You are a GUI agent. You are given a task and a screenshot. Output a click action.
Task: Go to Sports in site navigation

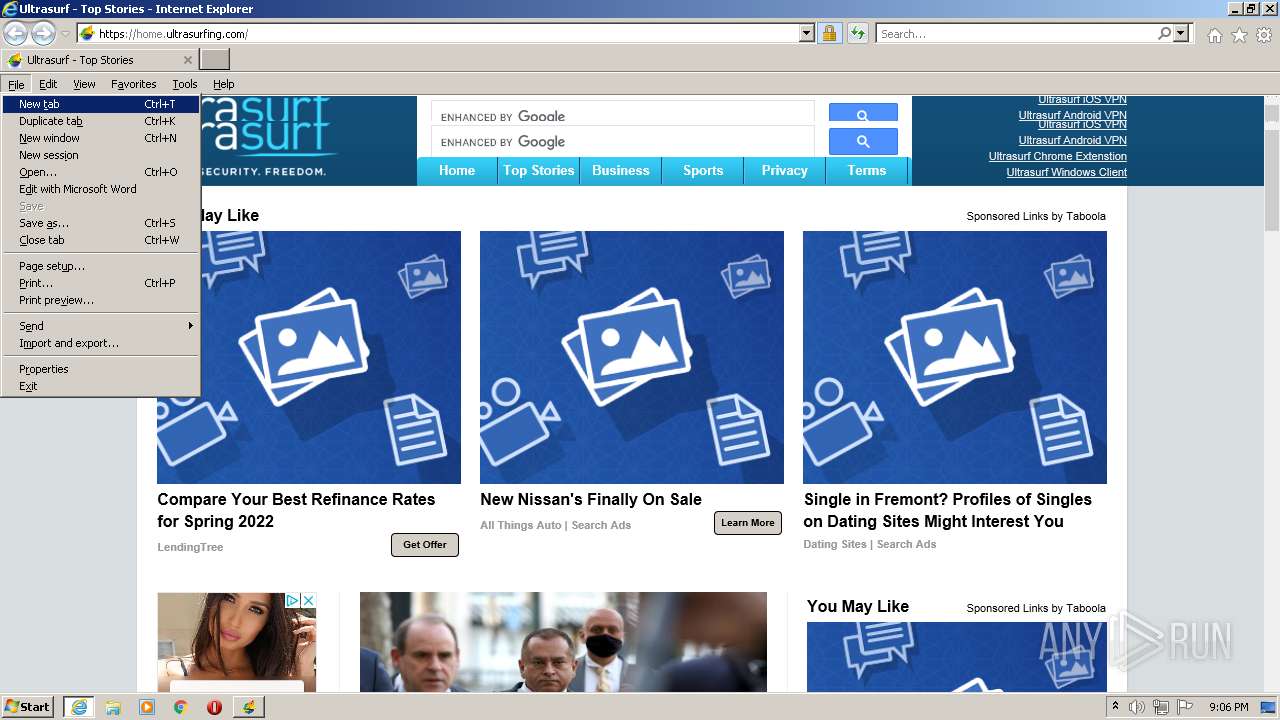pyautogui.click(x=703, y=171)
